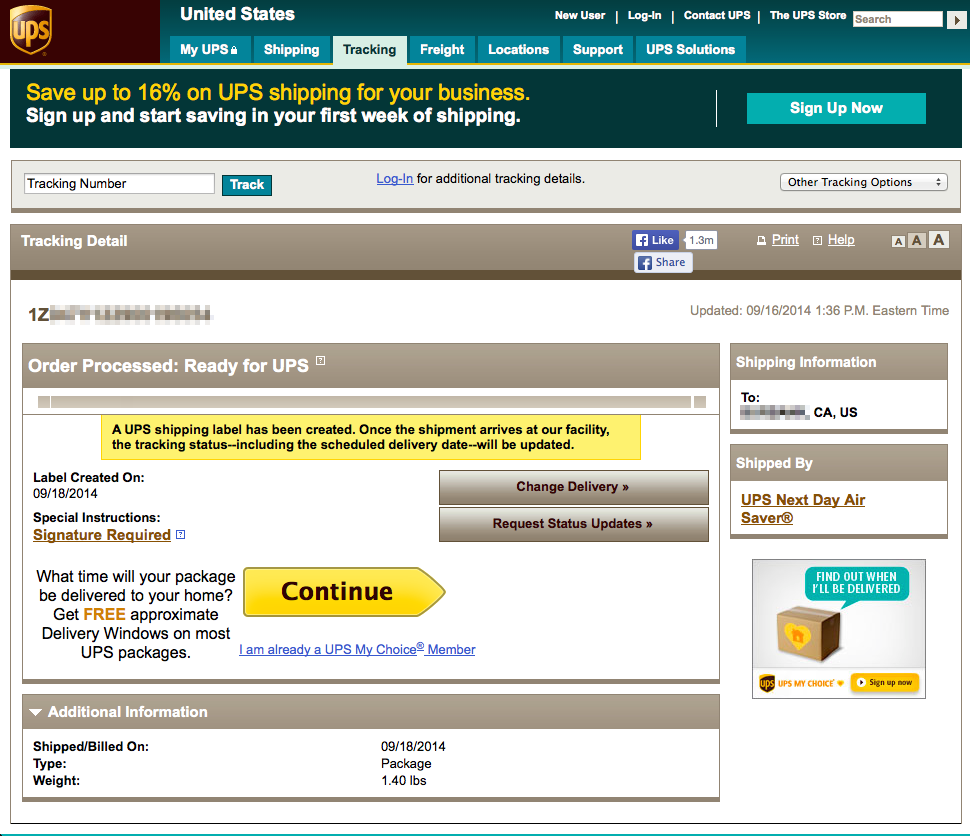The image size is (970, 836).
Task: Click the UPS shield logo
Action: pyautogui.click(x=30, y=30)
